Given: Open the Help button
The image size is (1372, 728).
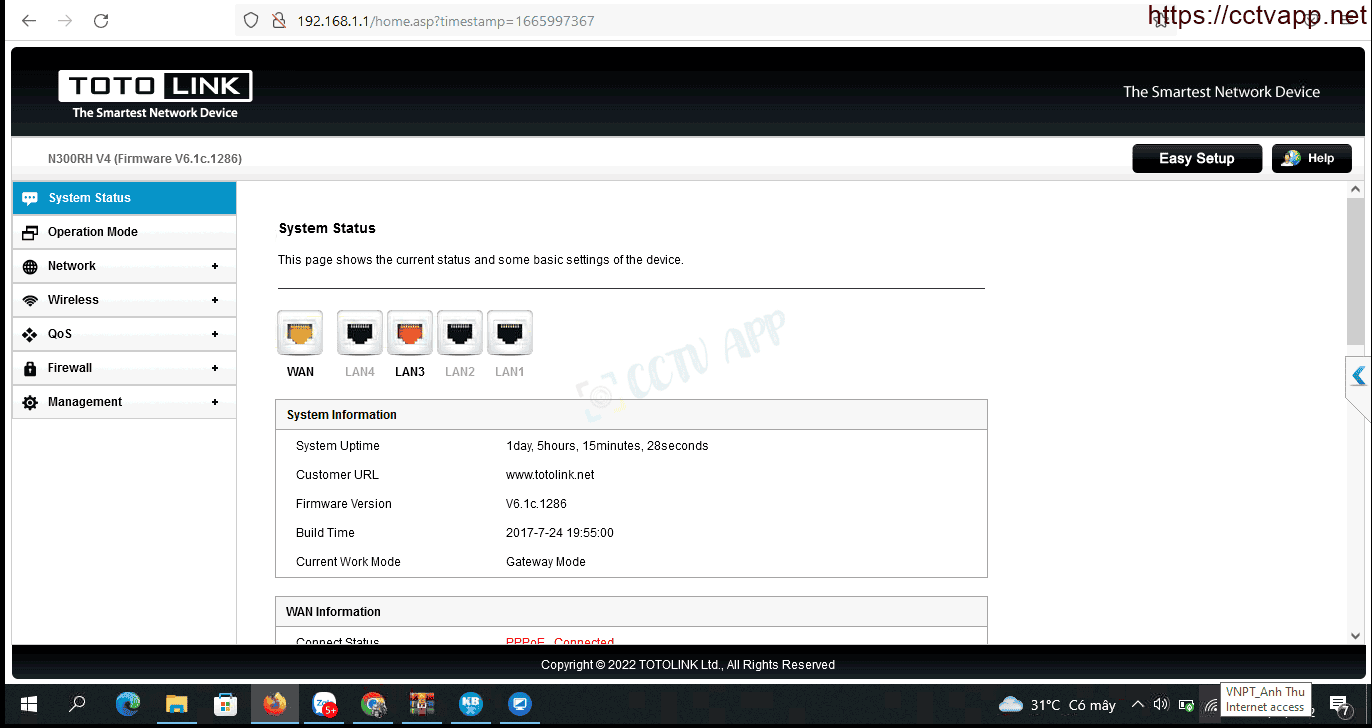Looking at the screenshot, I should 1312,158.
